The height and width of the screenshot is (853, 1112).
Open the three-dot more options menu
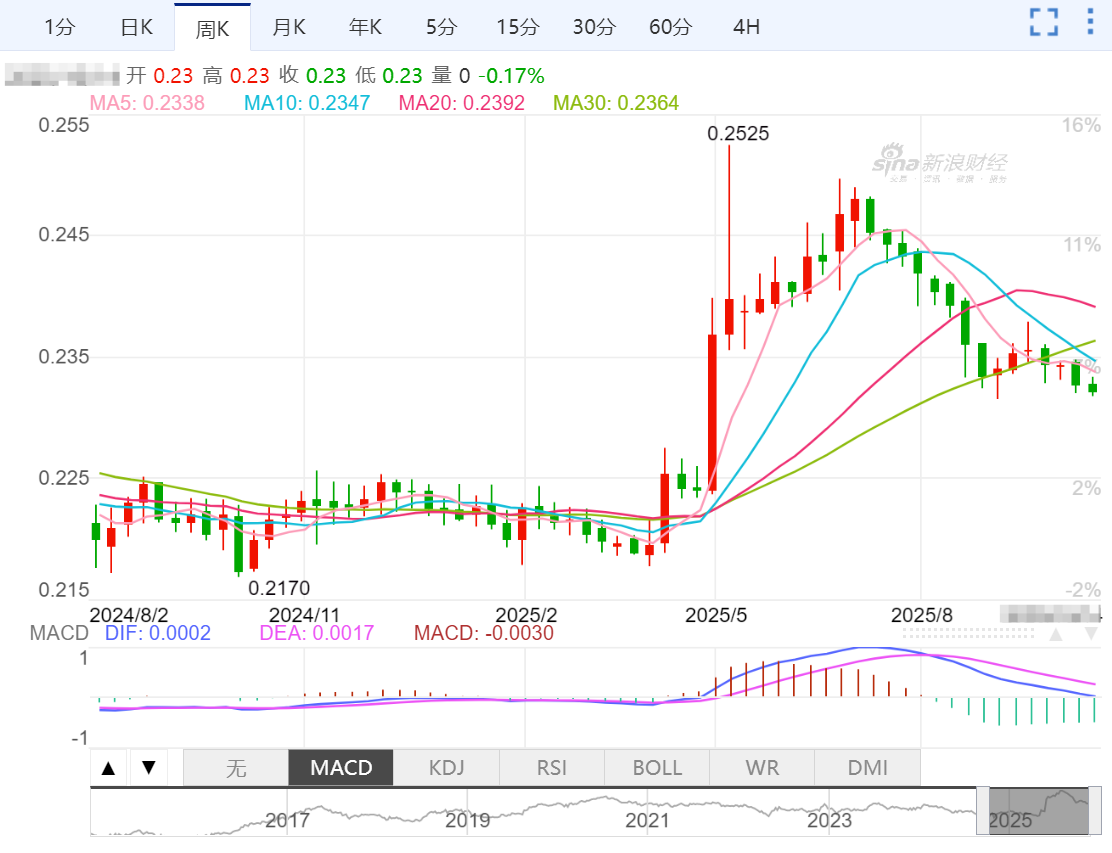1090,22
